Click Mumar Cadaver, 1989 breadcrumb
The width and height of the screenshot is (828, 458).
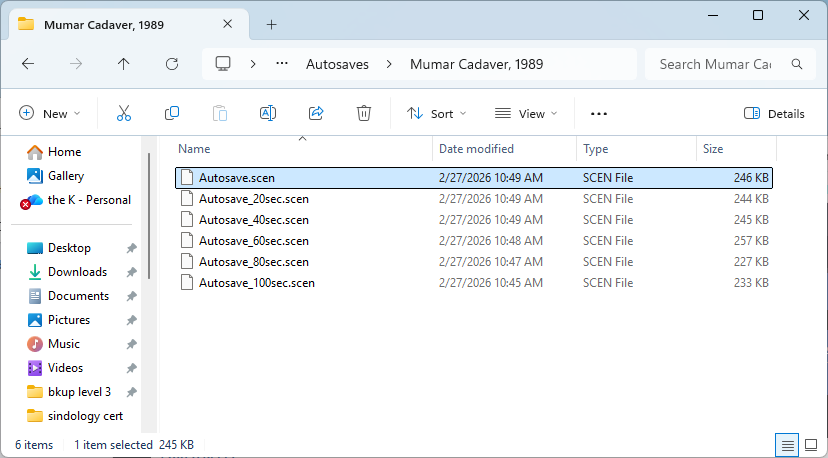coord(476,64)
